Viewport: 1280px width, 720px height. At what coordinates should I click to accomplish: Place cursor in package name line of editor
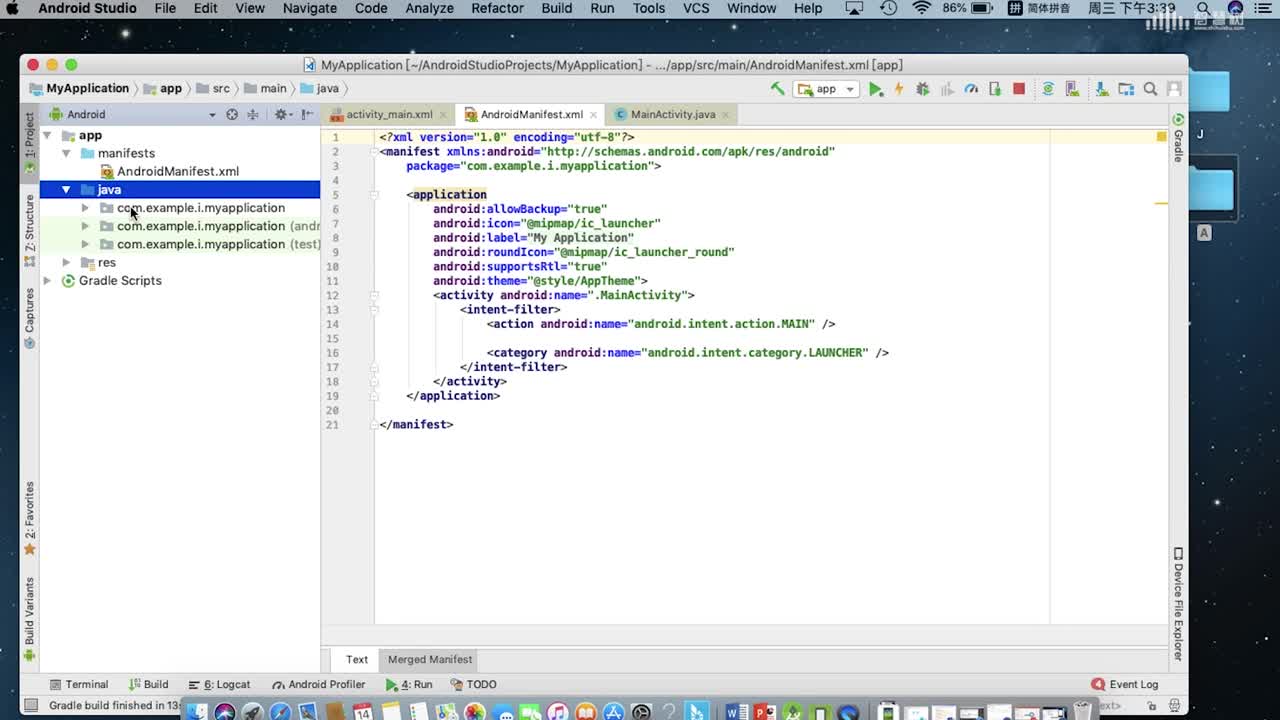(x=533, y=166)
